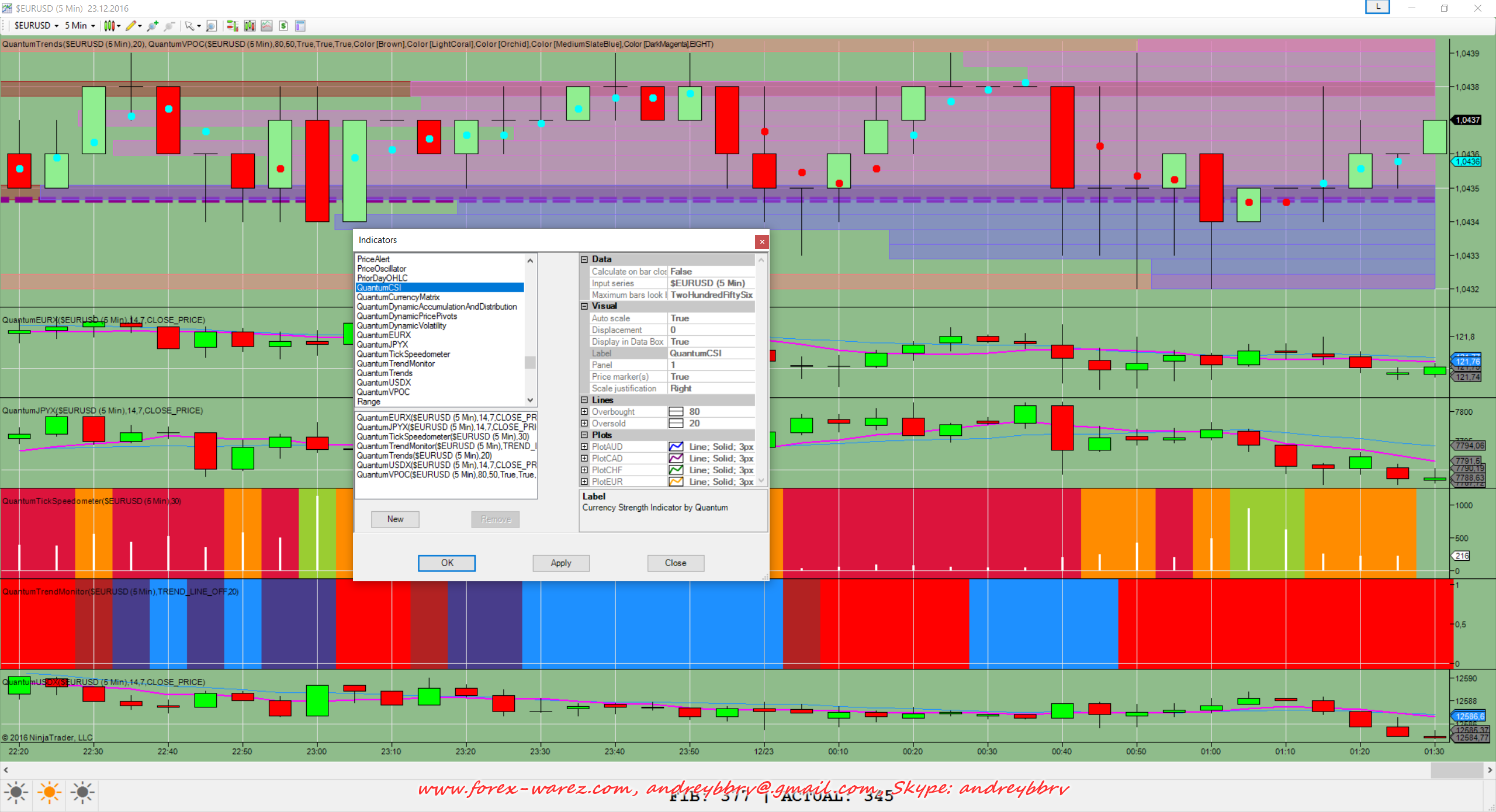Open the drawing tools pencil icon
Screen dimensions: 1496x812
[x=131, y=26]
